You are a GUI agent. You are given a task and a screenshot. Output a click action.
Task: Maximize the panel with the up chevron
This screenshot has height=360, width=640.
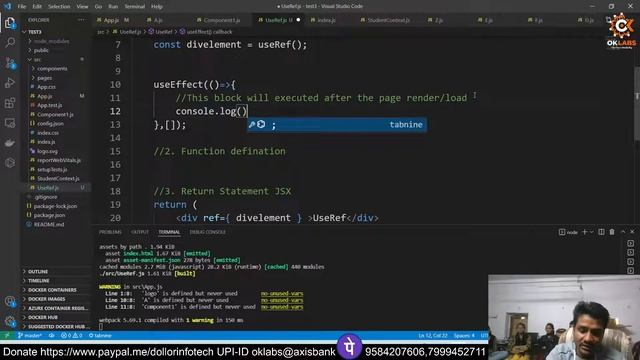coord(623,231)
